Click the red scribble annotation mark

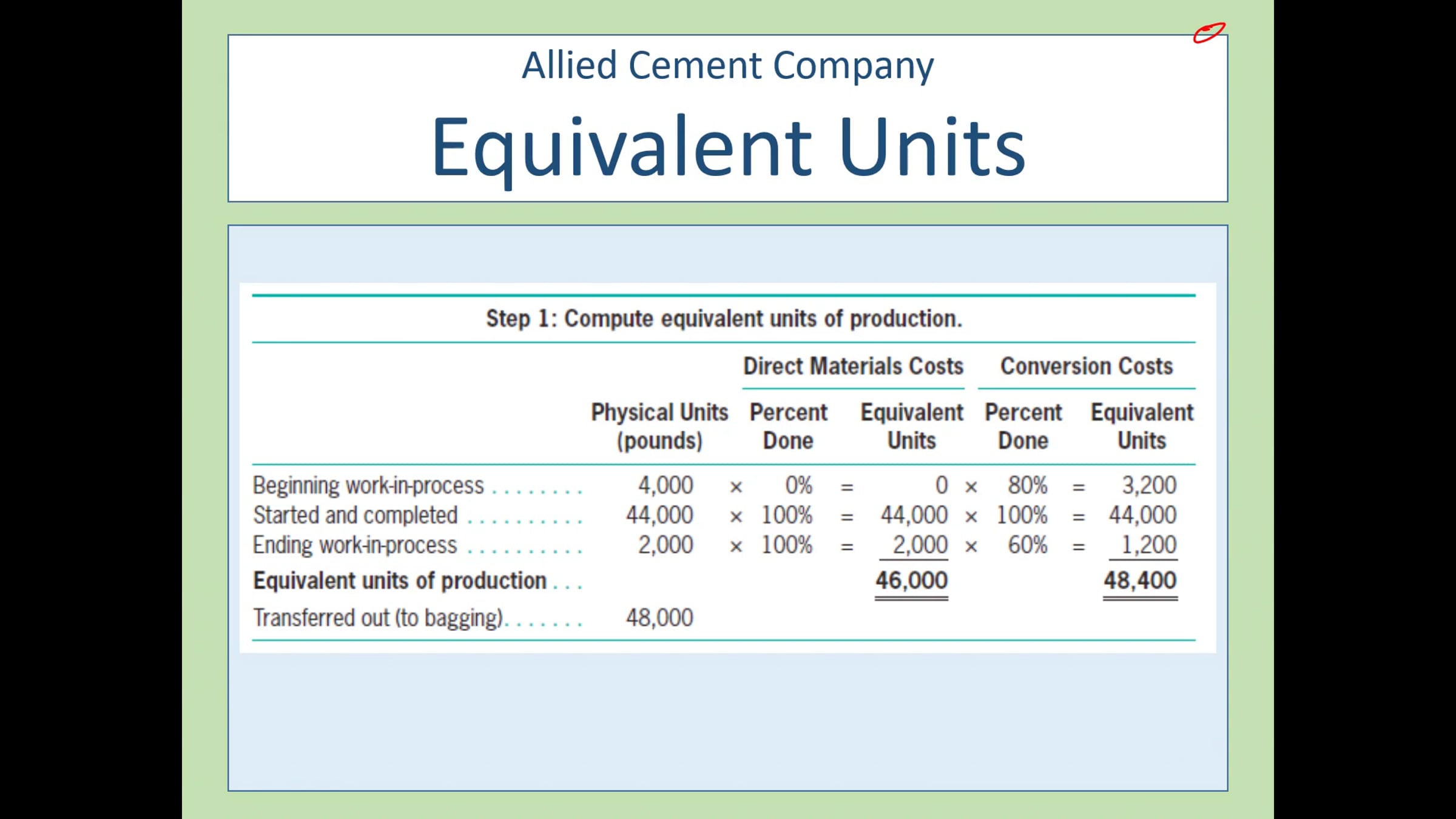click(x=1208, y=33)
